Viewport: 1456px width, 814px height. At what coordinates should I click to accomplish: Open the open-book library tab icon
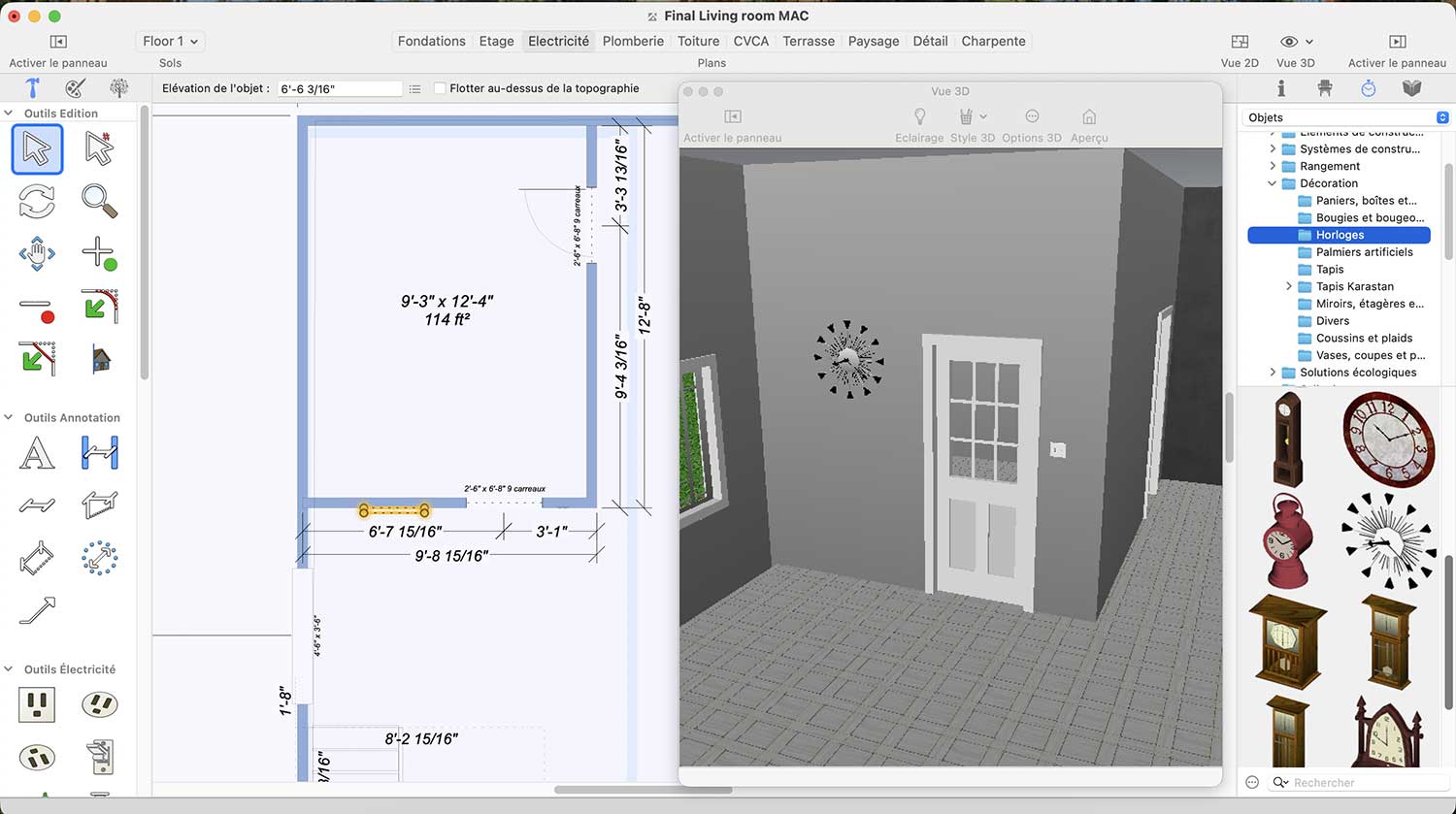tap(1412, 88)
